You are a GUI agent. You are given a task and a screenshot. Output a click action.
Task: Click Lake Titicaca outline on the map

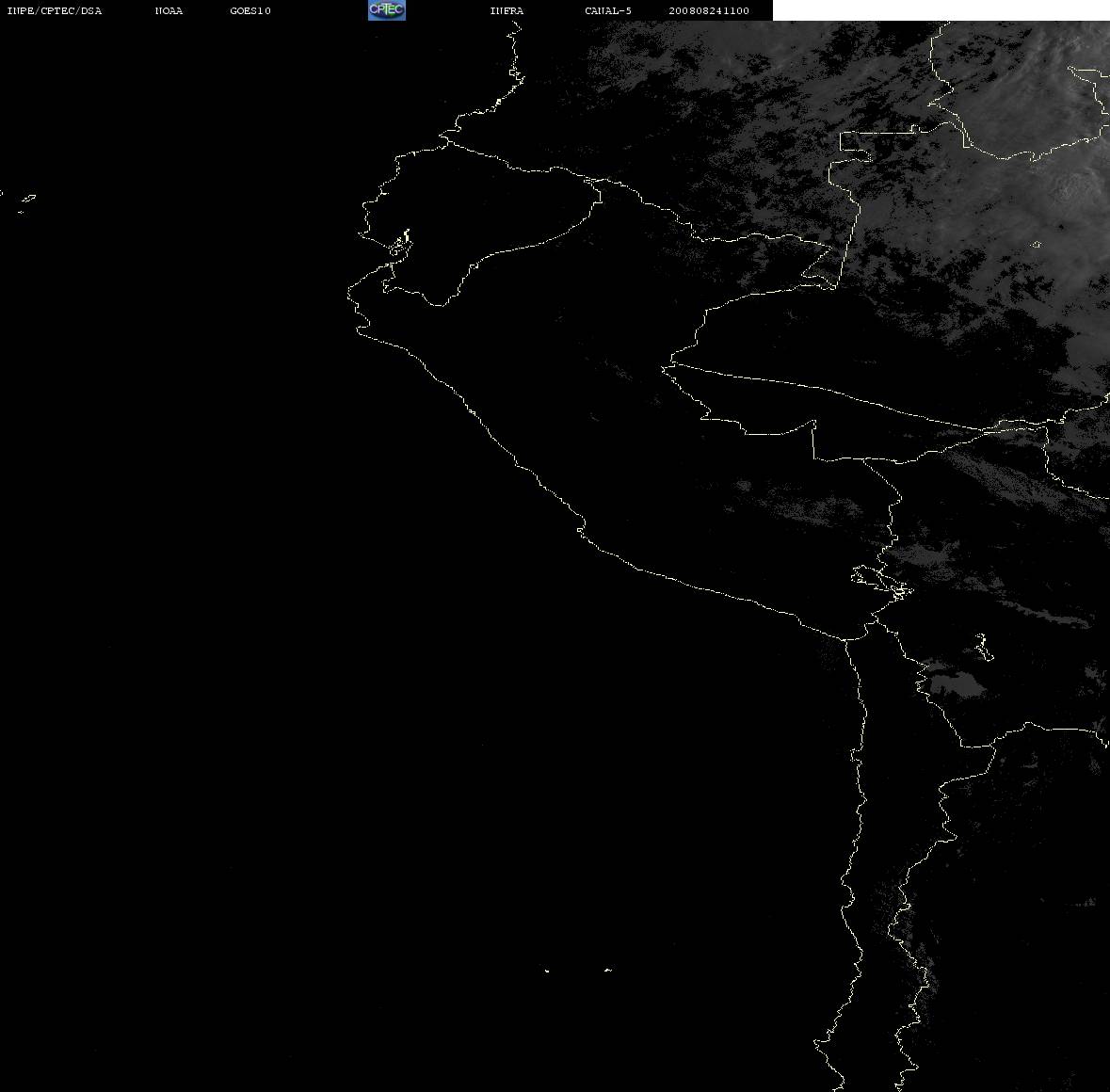[x=882, y=582]
